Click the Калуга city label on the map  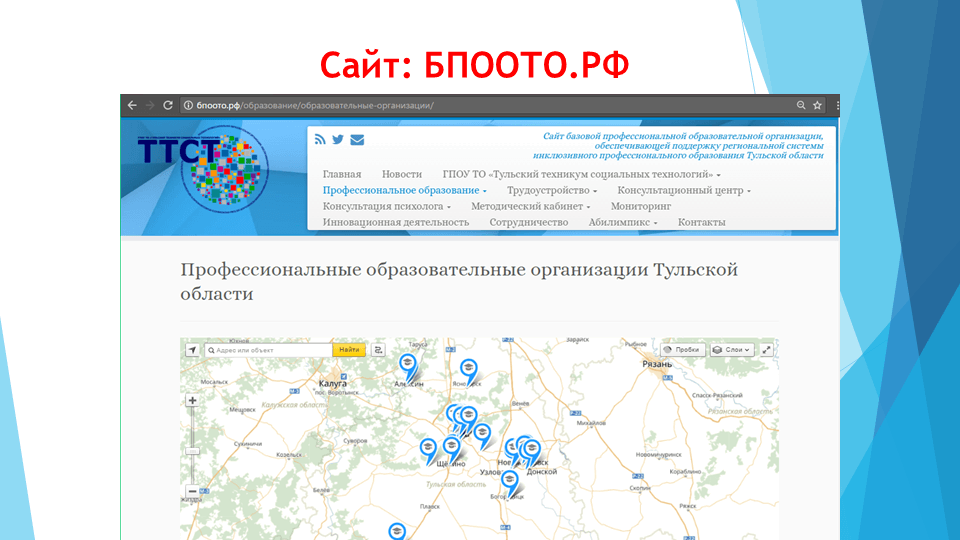click(332, 383)
